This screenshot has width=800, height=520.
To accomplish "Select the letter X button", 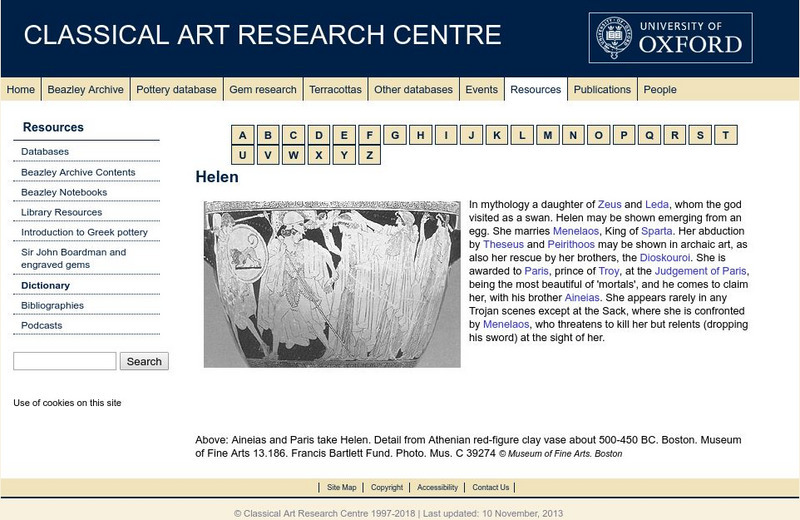I will [x=319, y=155].
